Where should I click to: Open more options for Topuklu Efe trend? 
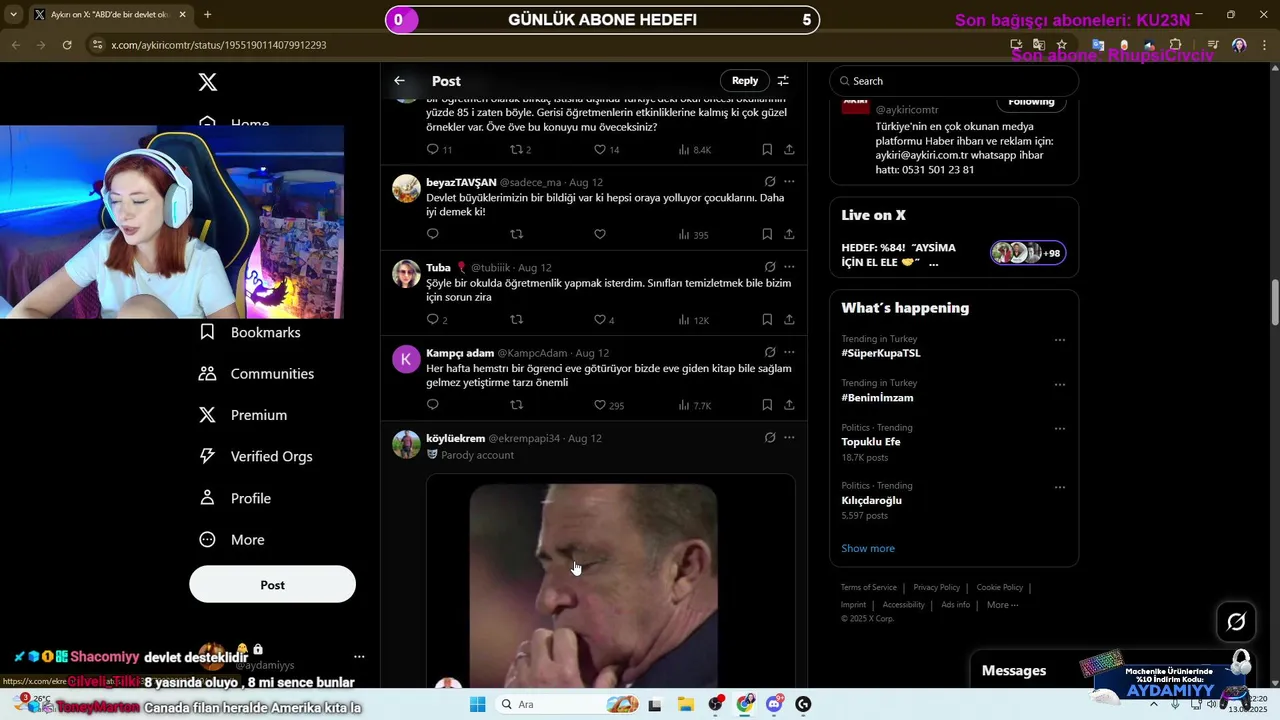pos(1060,429)
